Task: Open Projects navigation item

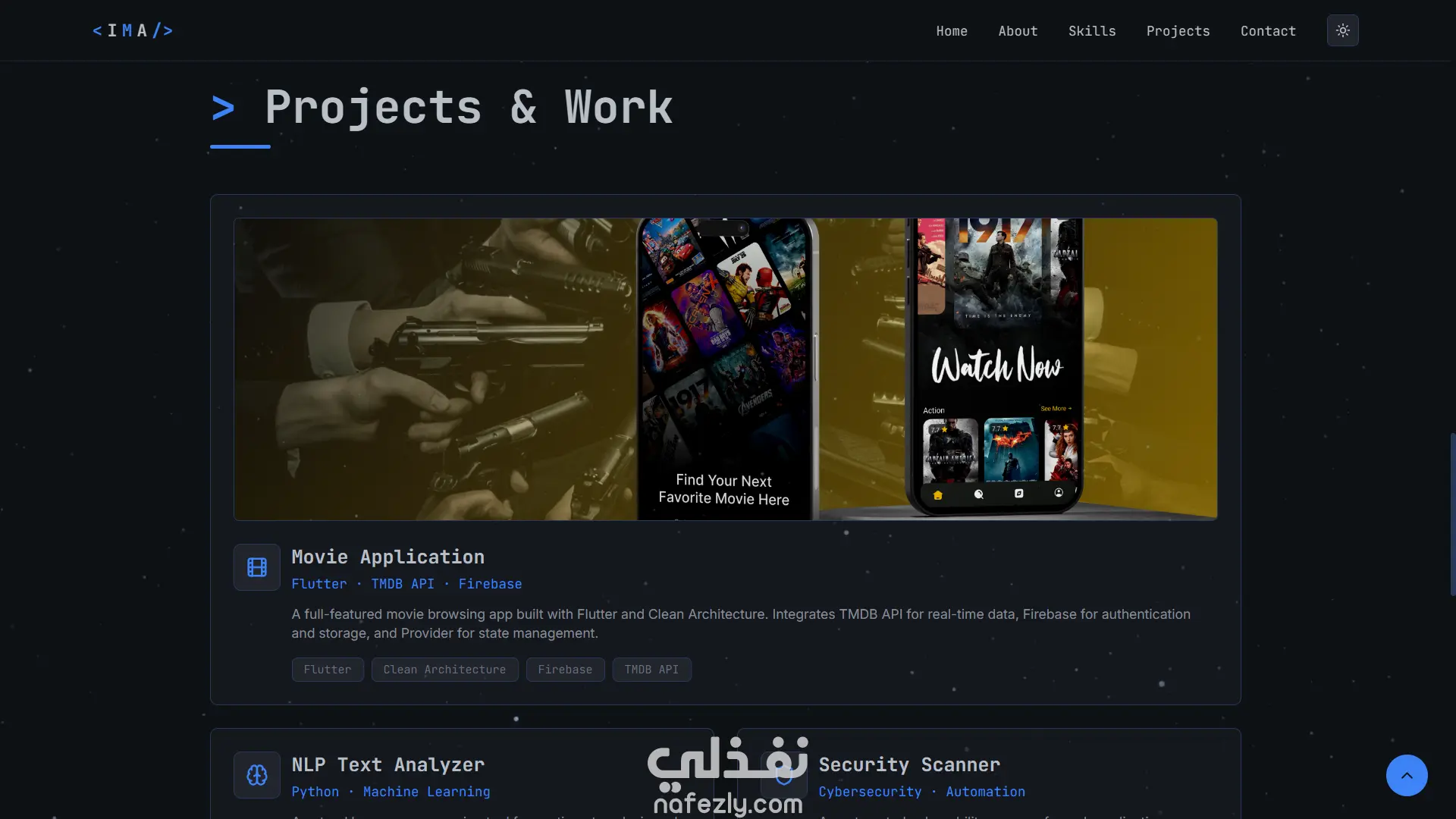Action: coord(1178,31)
